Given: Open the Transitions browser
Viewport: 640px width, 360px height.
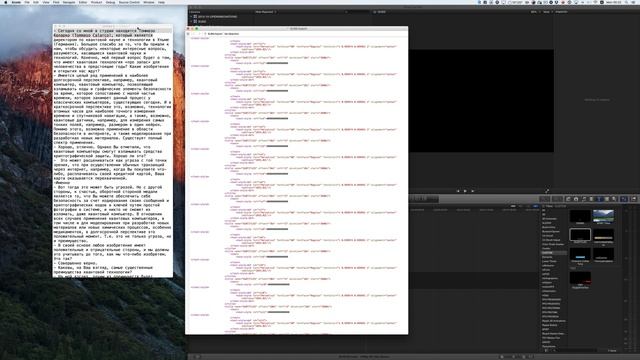Looking at the screenshot, I should pyautogui.click(x=591, y=199).
